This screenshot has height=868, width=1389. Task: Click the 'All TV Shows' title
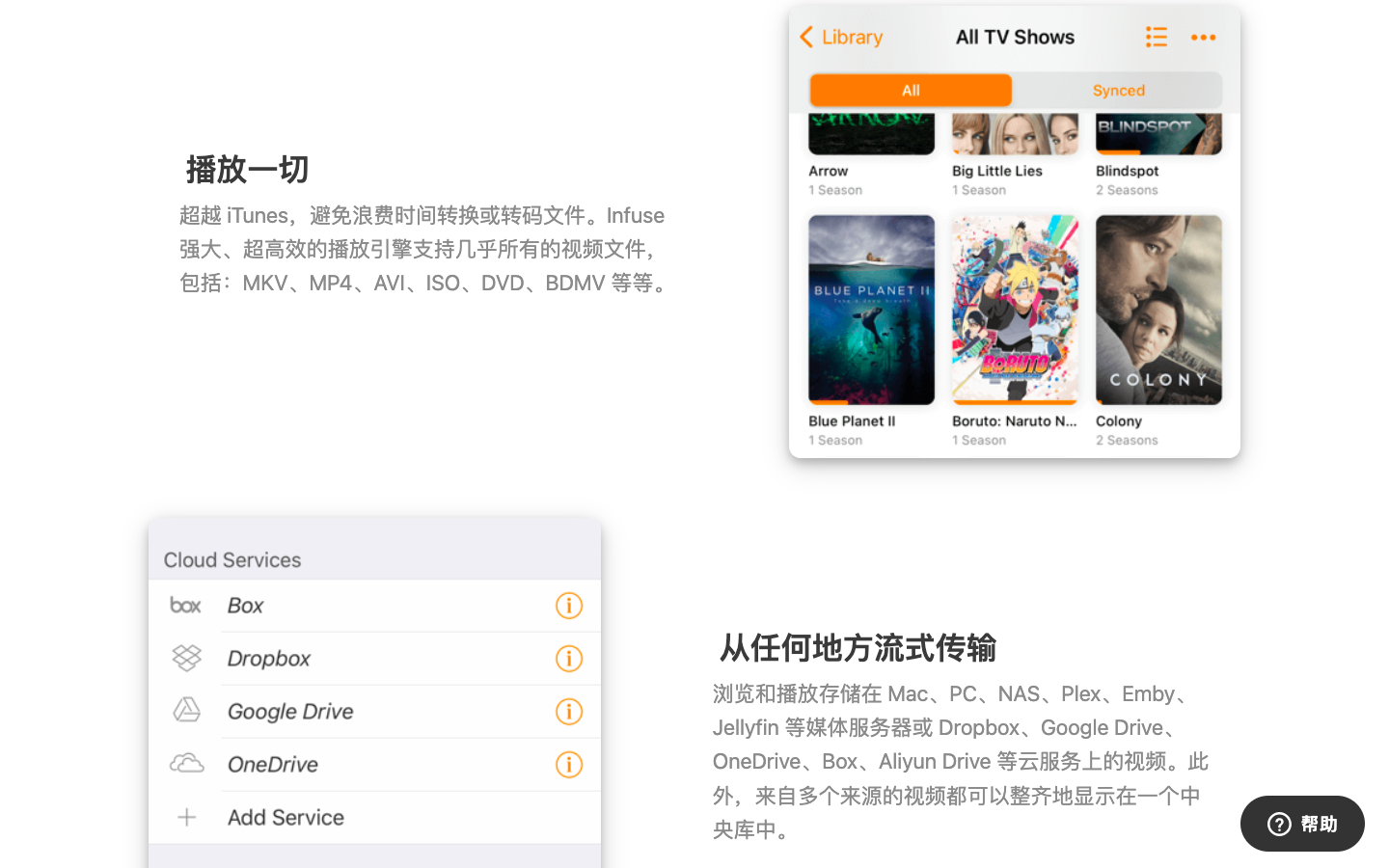[x=1015, y=37]
